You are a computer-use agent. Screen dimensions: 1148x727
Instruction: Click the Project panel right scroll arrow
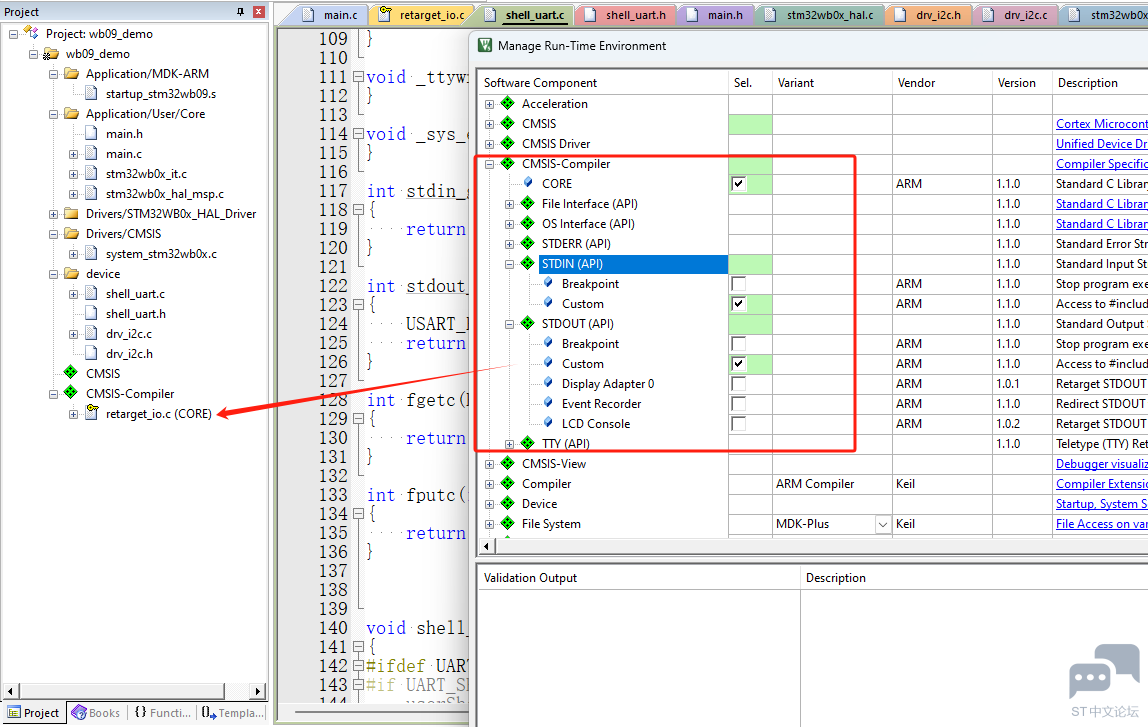pyautogui.click(x=257, y=690)
